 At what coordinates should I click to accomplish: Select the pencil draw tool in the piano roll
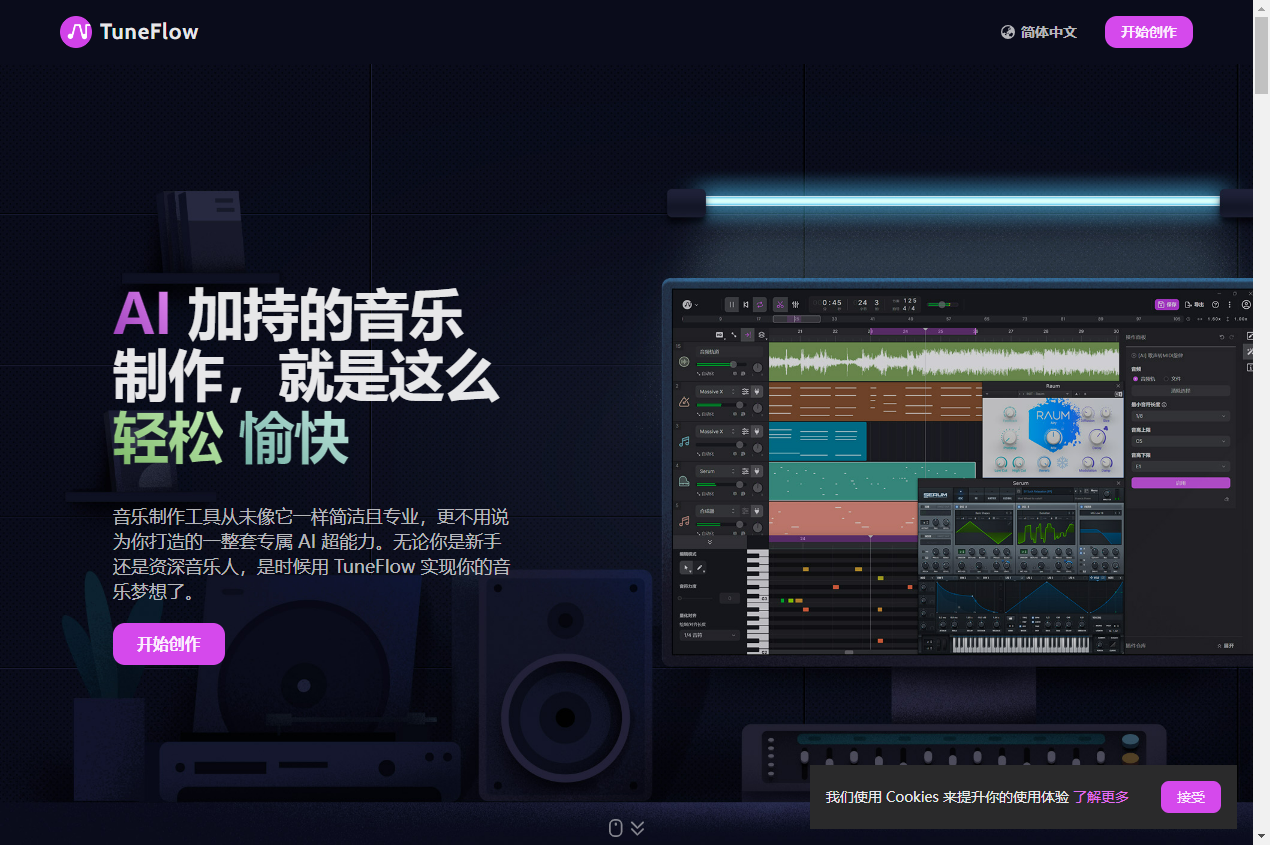tap(700, 568)
